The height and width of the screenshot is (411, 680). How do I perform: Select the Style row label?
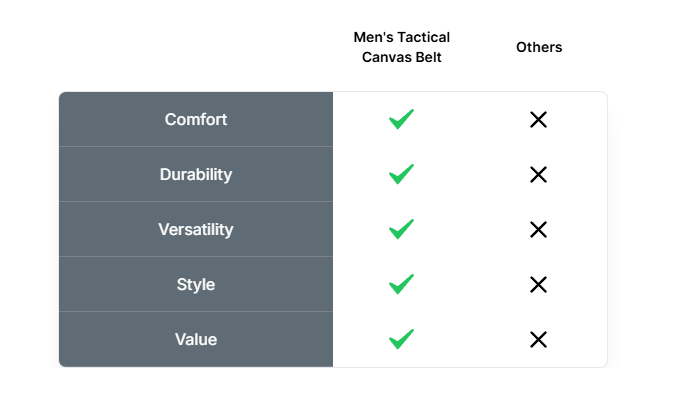pos(196,285)
